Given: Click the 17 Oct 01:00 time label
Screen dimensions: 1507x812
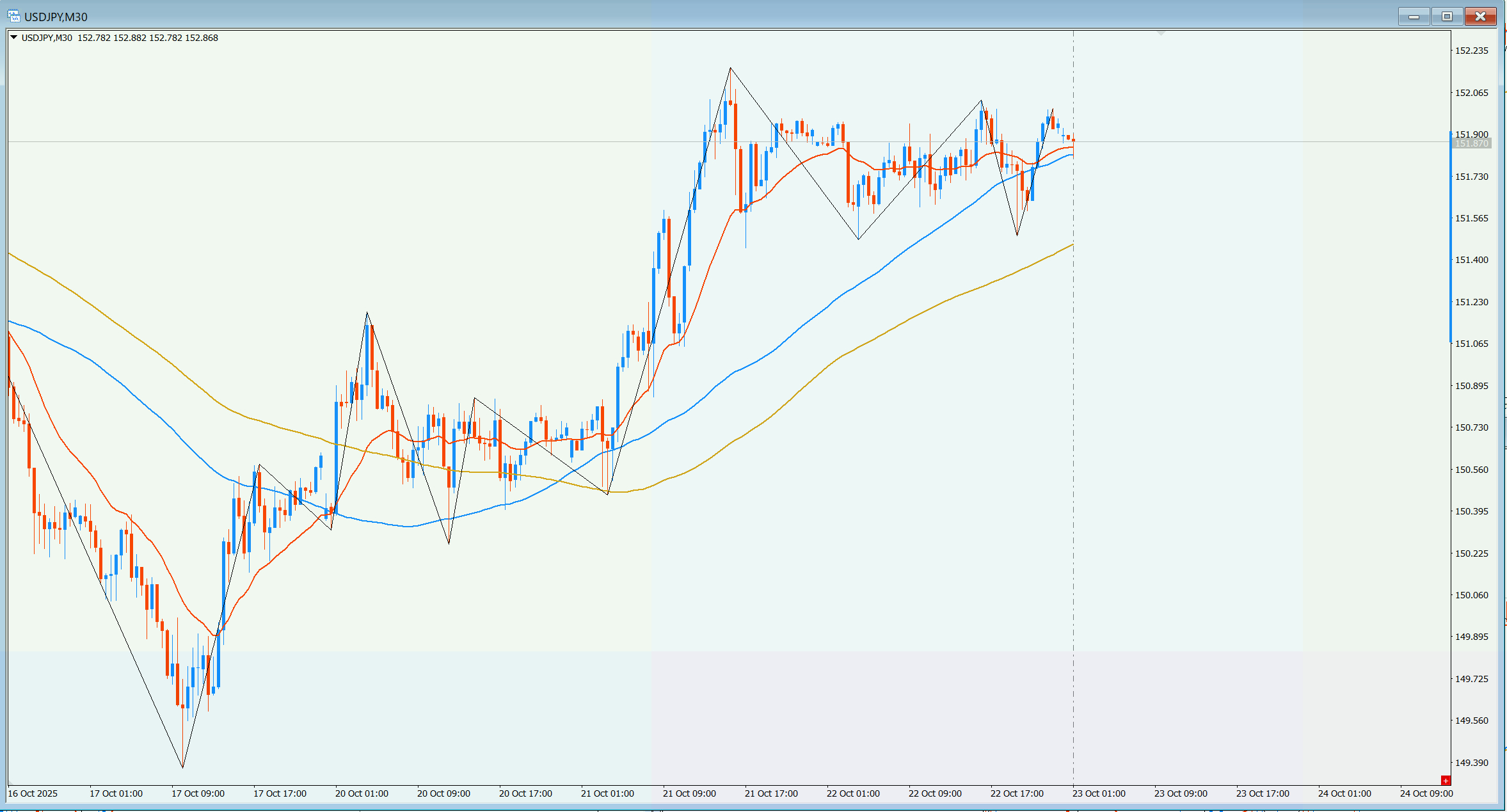Looking at the screenshot, I should coord(116,793).
